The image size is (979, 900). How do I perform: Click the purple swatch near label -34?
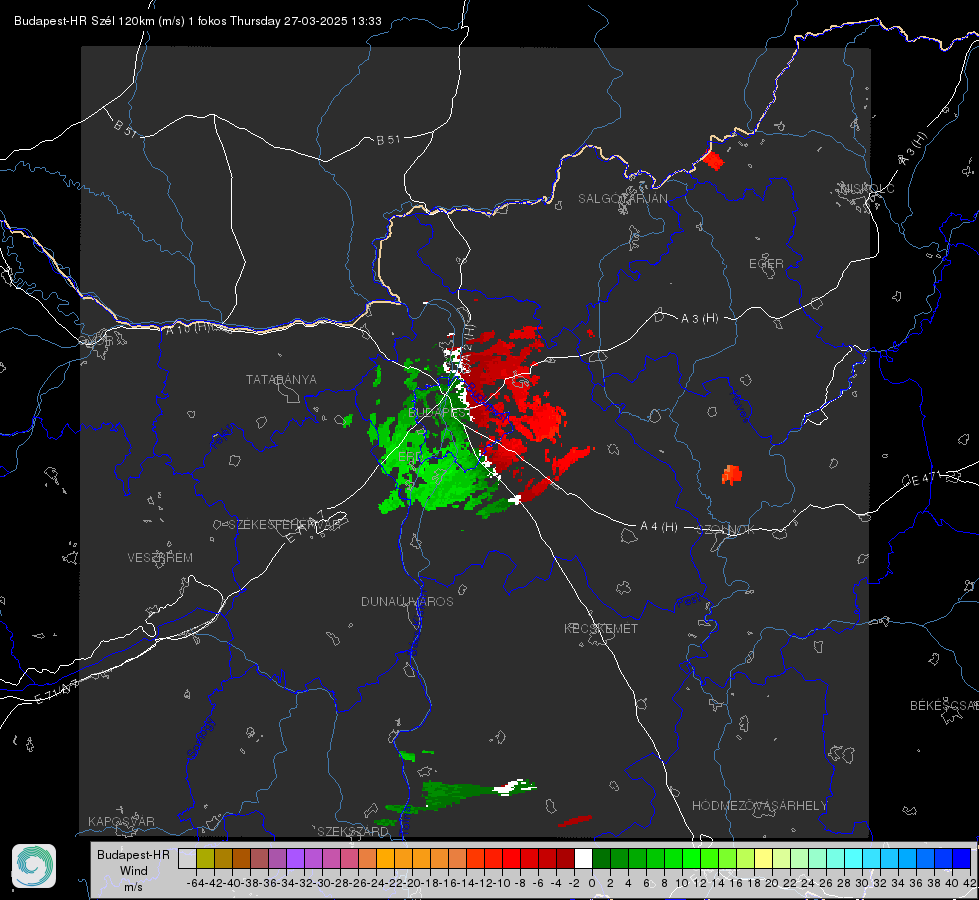295,858
